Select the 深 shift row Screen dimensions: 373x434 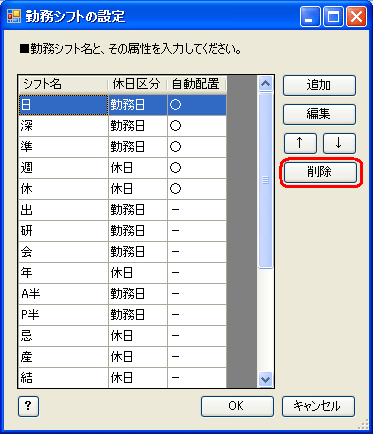coord(123,126)
